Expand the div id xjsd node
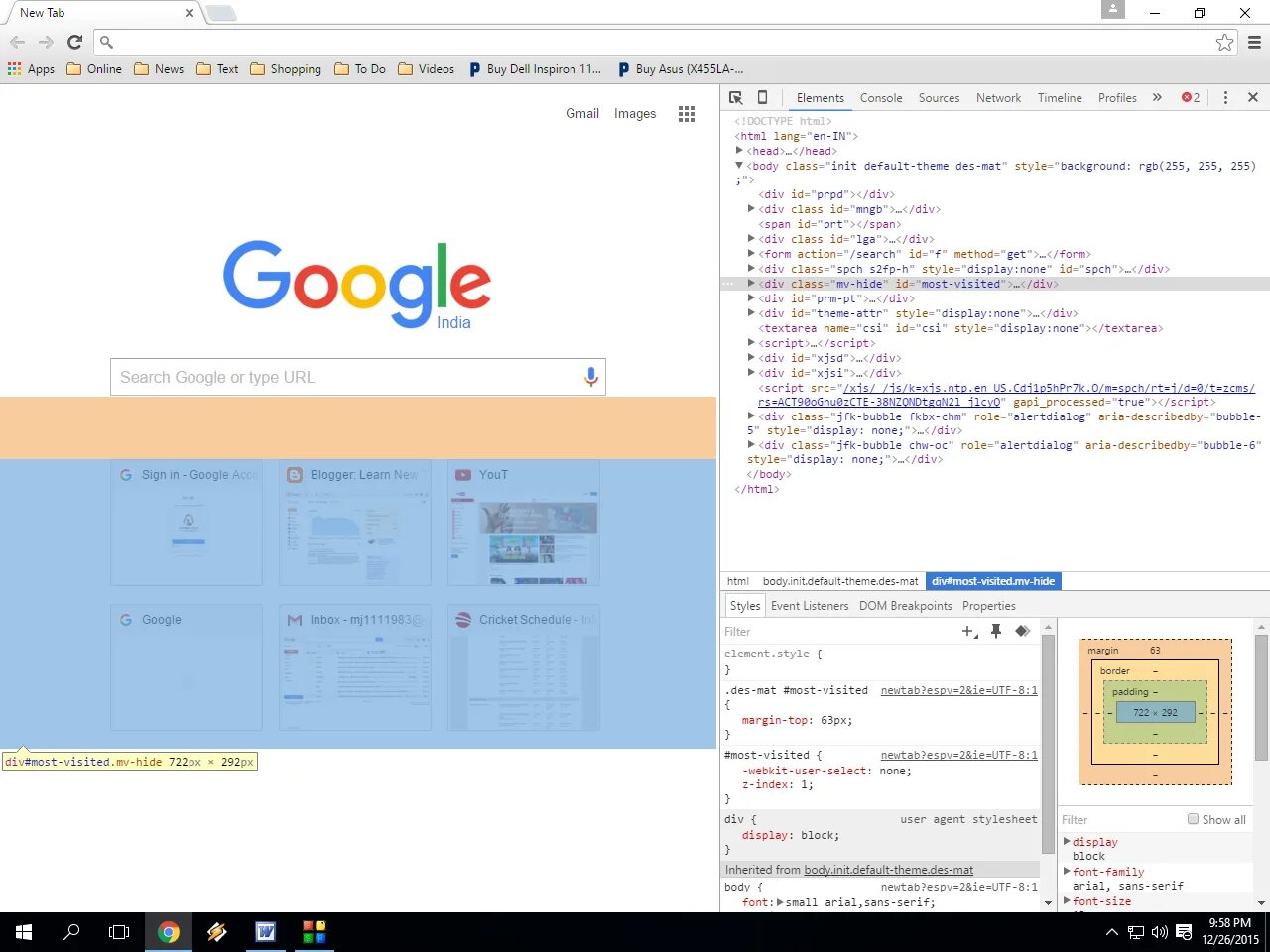Screen dimensions: 1270x952 click(x=751, y=357)
